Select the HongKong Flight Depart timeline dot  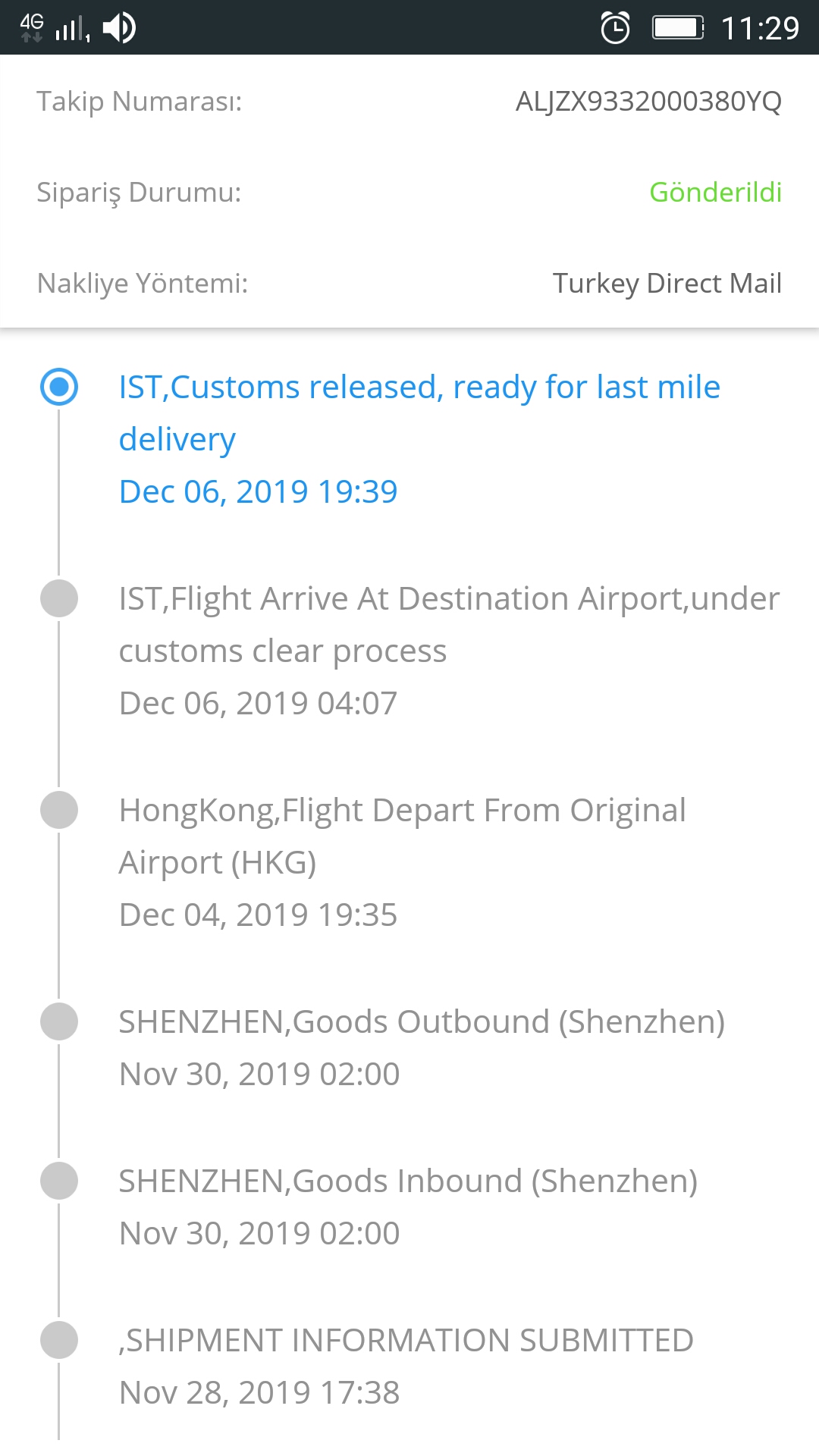[x=59, y=810]
